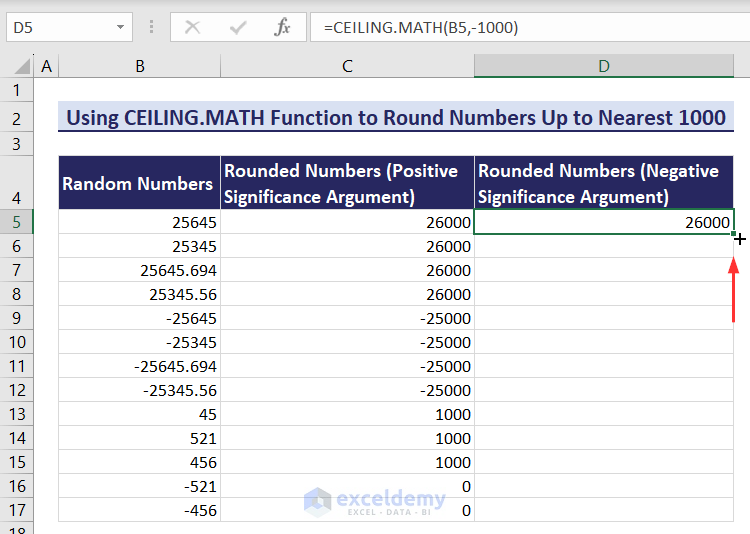Select column A header
The height and width of the screenshot is (534, 750).
click(x=46, y=66)
